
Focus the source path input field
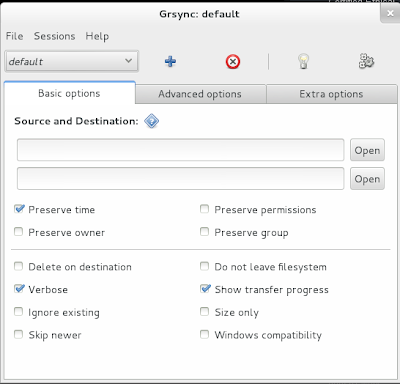point(181,150)
